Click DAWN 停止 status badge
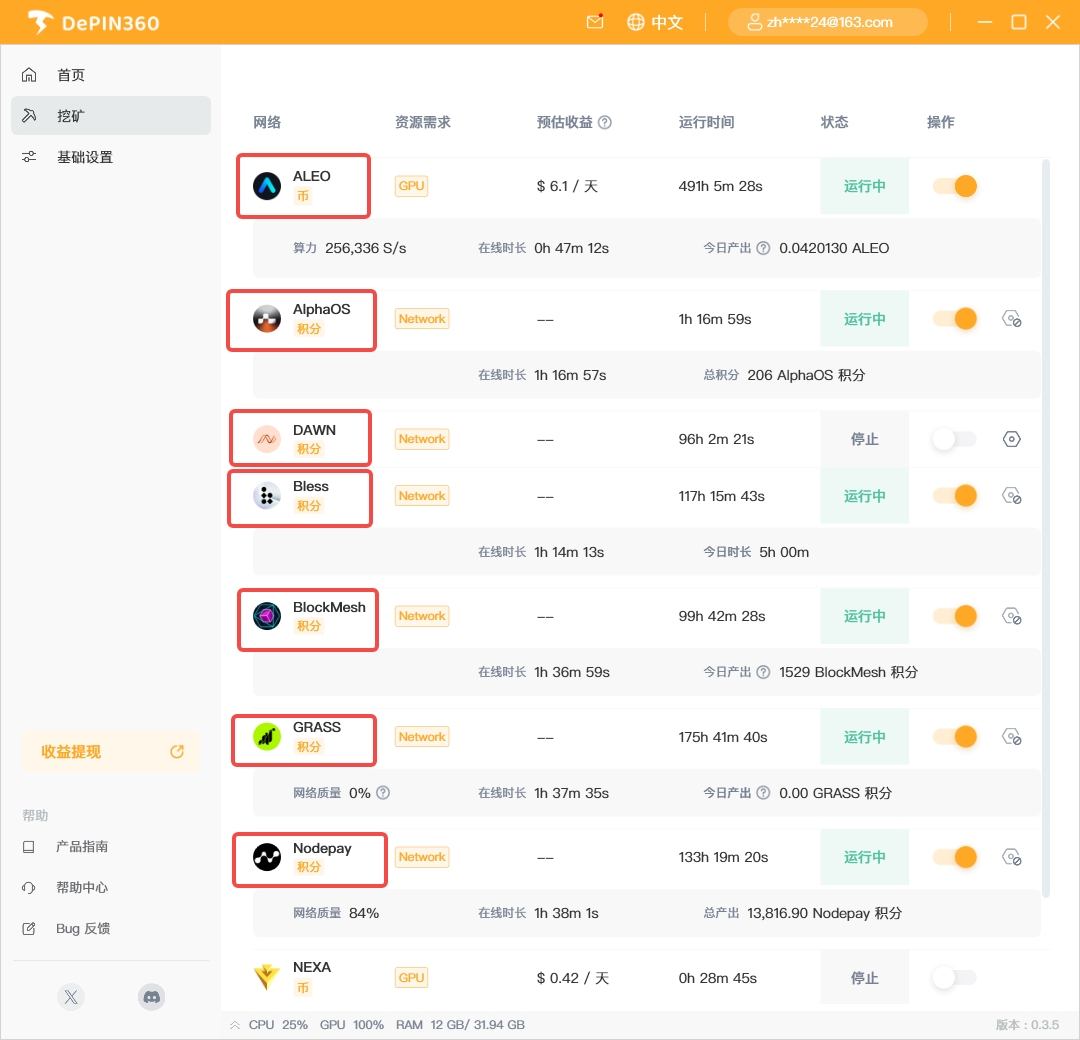 pyautogui.click(x=864, y=439)
